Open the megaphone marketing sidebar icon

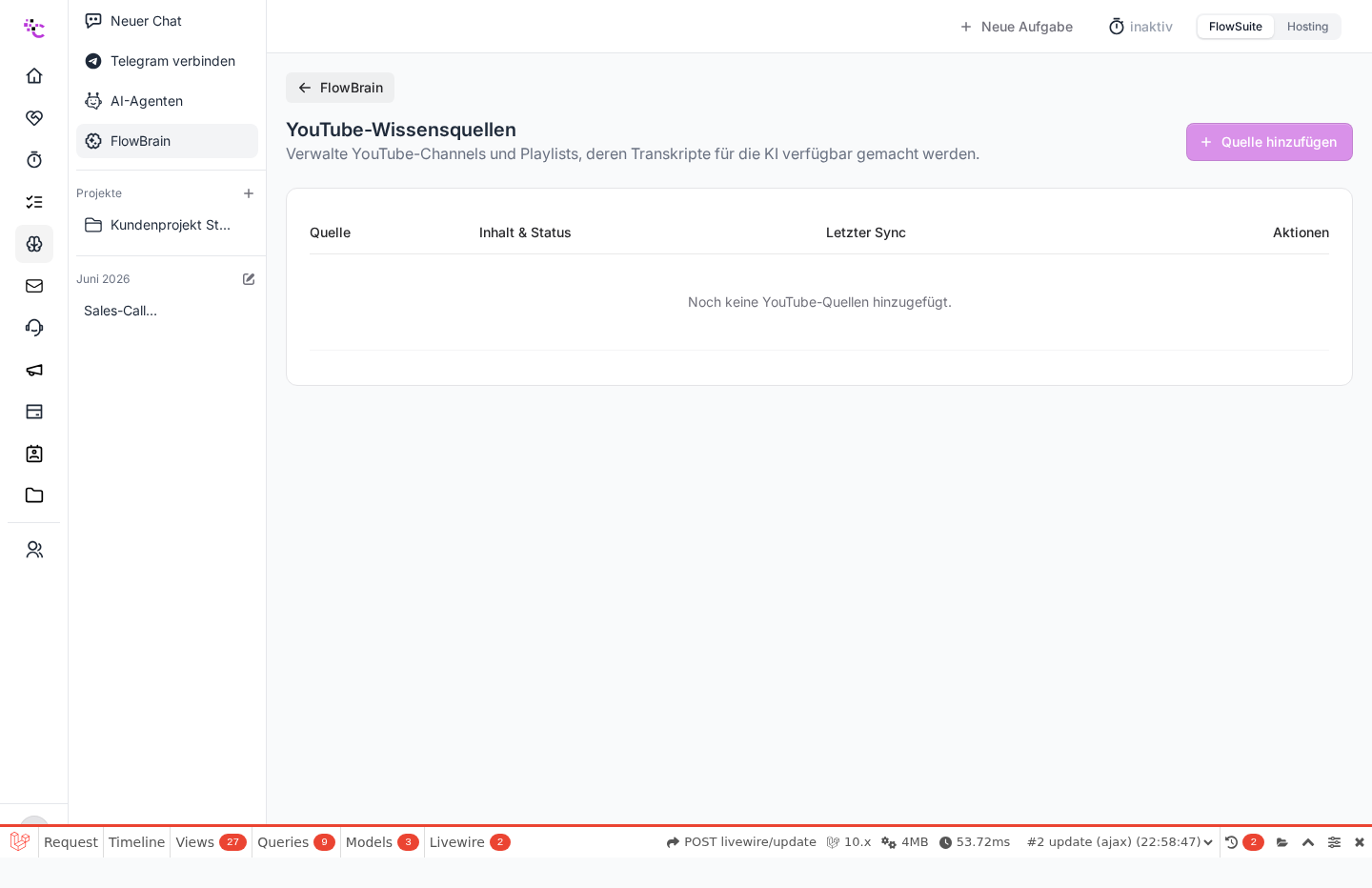tap(34, 370)
